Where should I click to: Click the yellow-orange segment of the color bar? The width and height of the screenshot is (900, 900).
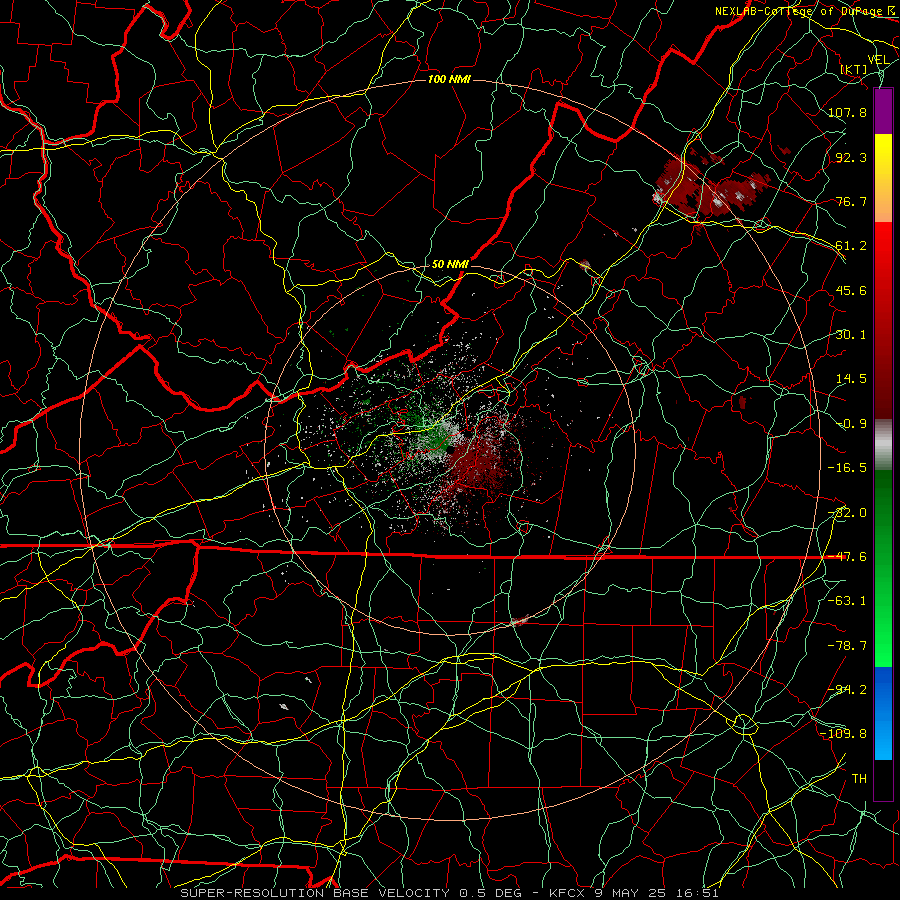pos(883,178)
